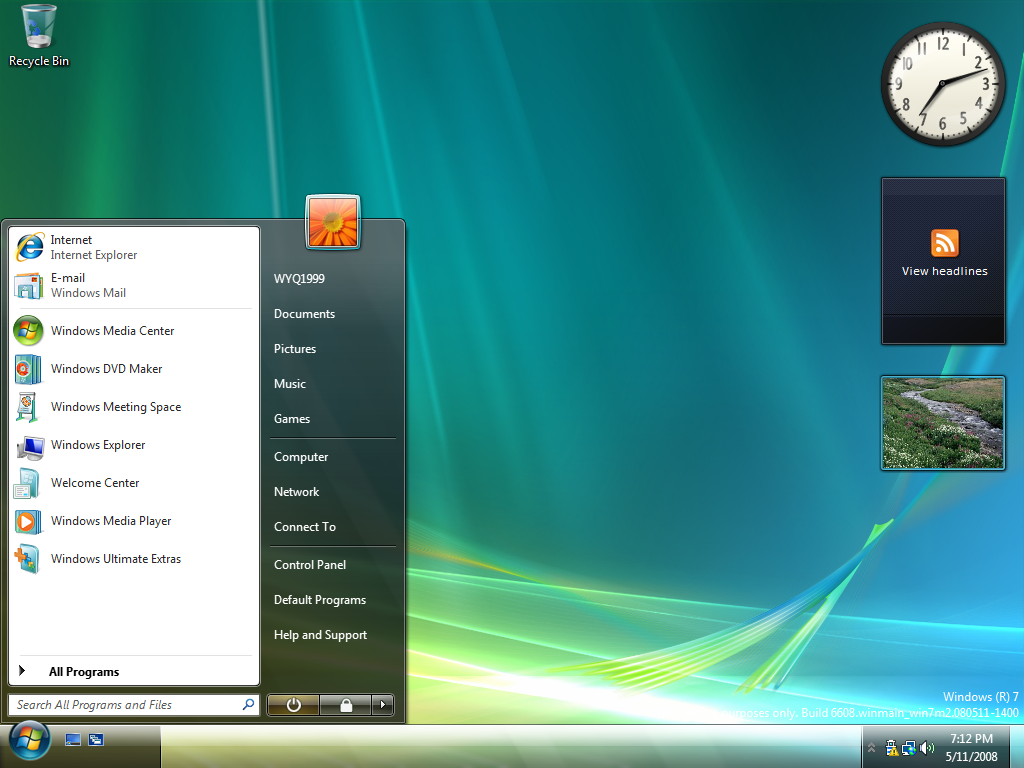Open Documents from Start menu
Image resolution: width=1024 pixels, height=768 pixels.
pos(304,314)
